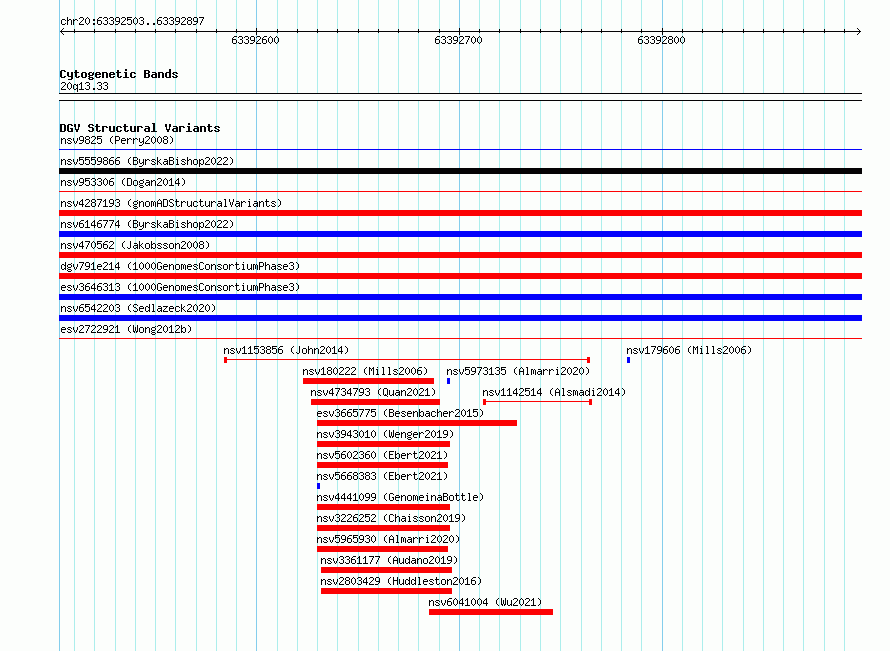
Task: Click the nsv3226252 (Chaisson2019) red bar
Action: pos(383,528)
